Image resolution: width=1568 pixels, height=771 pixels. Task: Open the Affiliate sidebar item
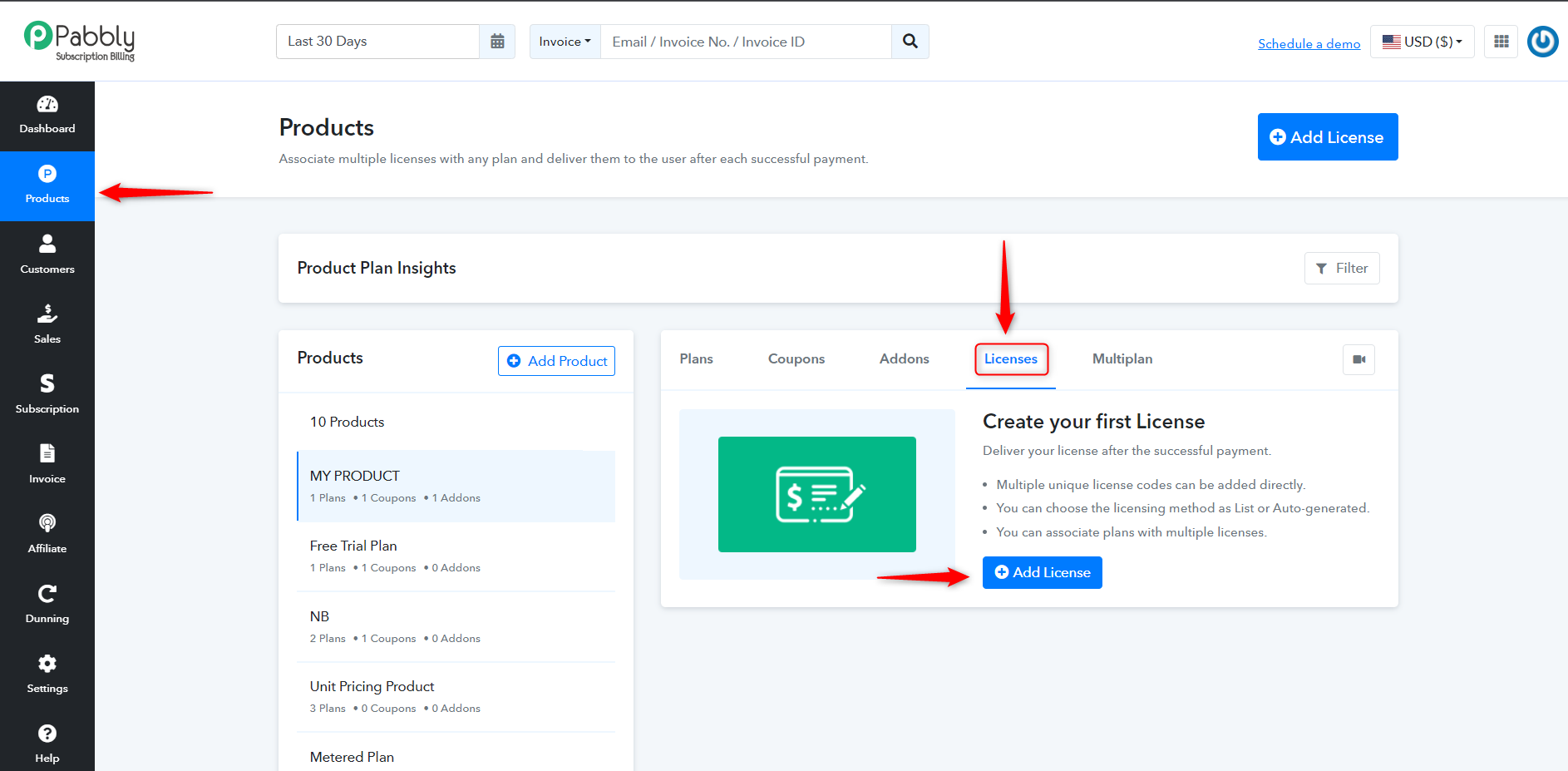(47, 535)
